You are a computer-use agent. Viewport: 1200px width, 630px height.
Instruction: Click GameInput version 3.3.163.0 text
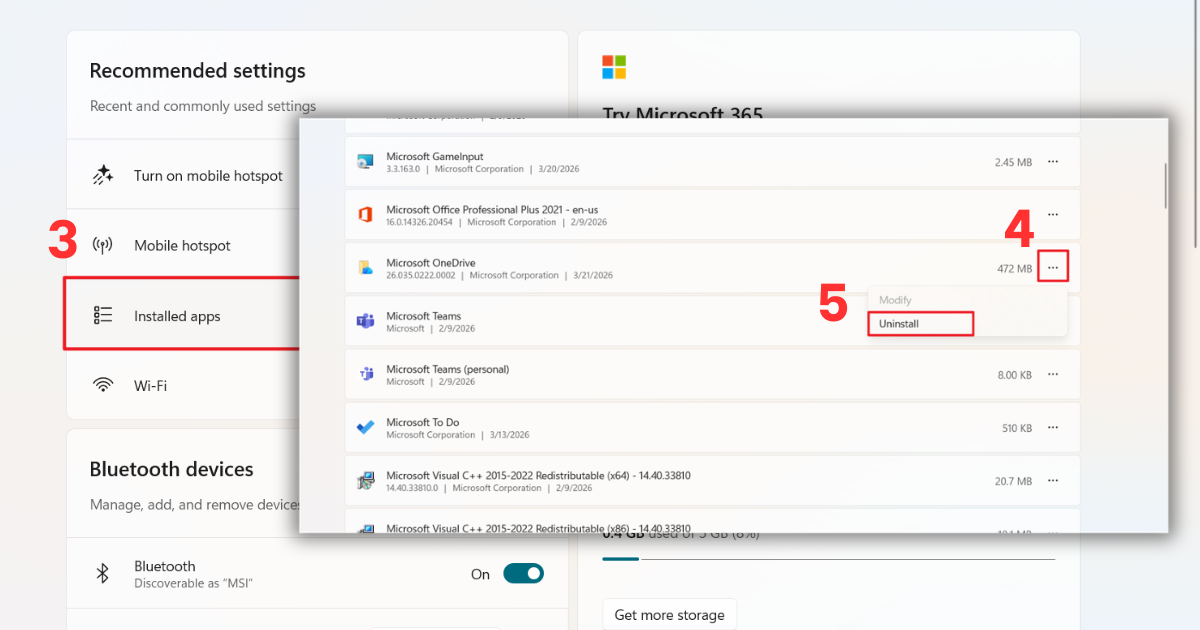[404, 169]
